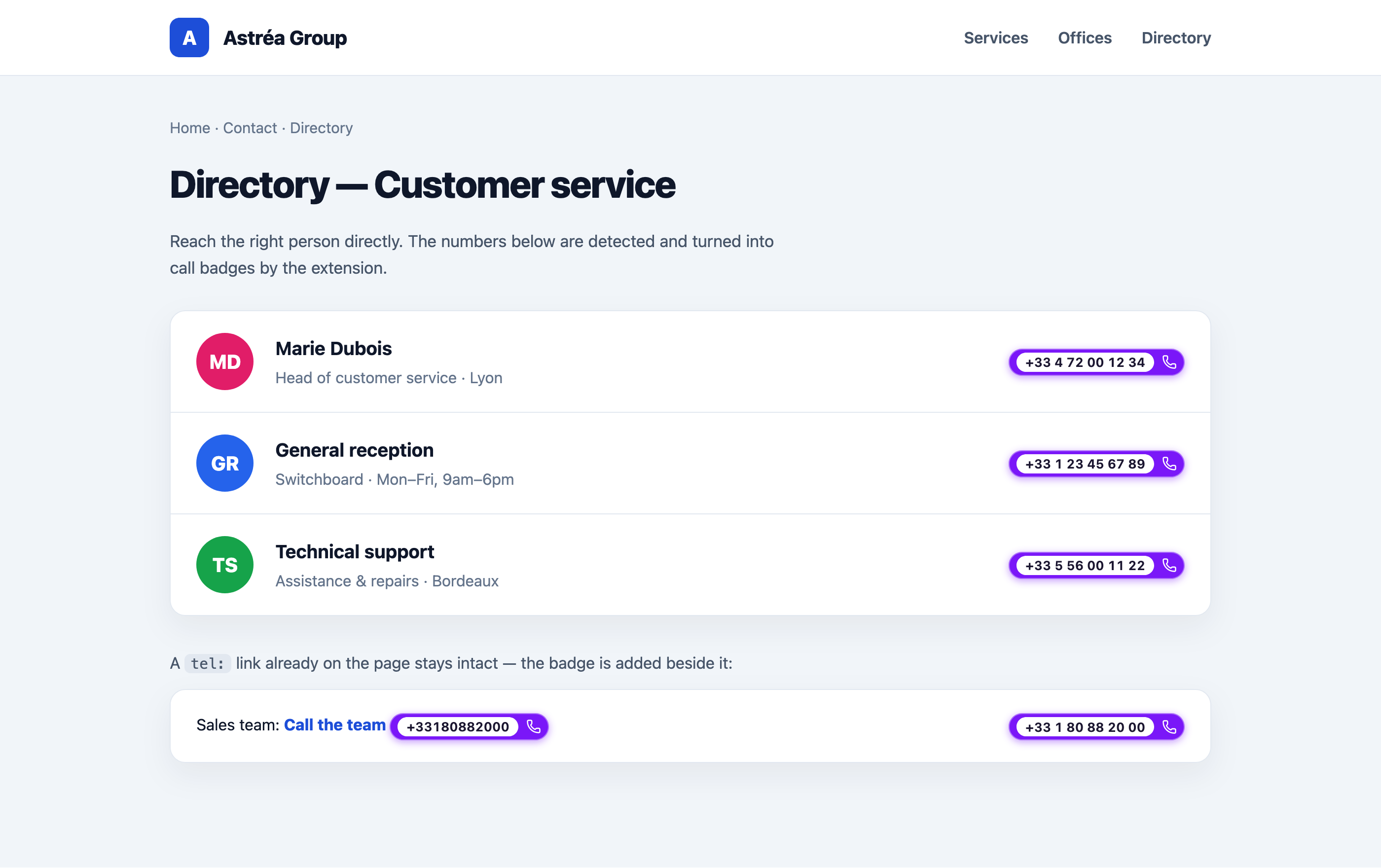Click the Directory breadcrumb link
1381x868 pixels.
coord(321,128)
